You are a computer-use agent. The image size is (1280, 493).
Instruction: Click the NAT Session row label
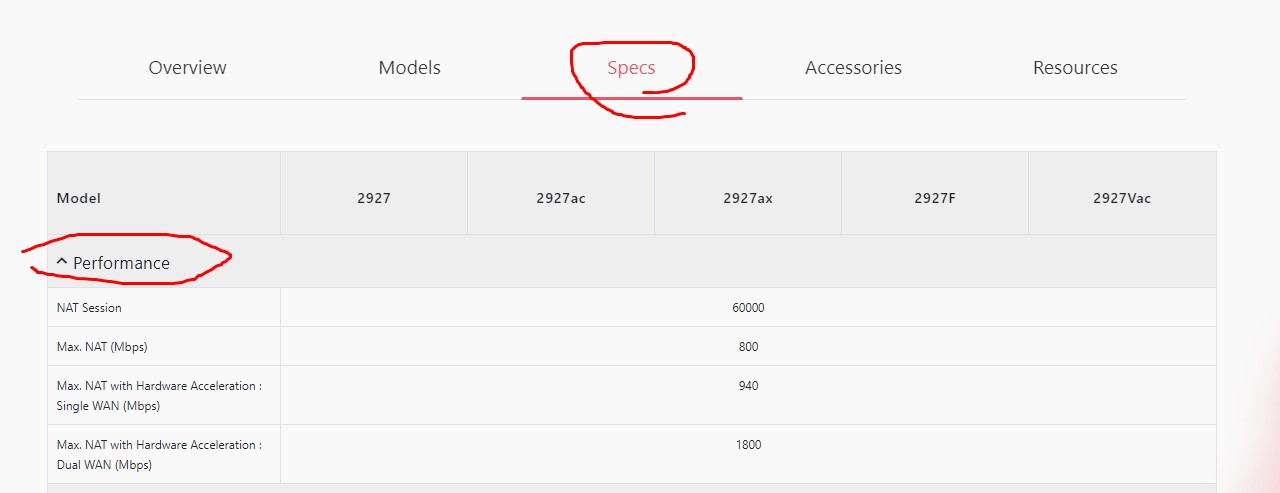[89, 308]
